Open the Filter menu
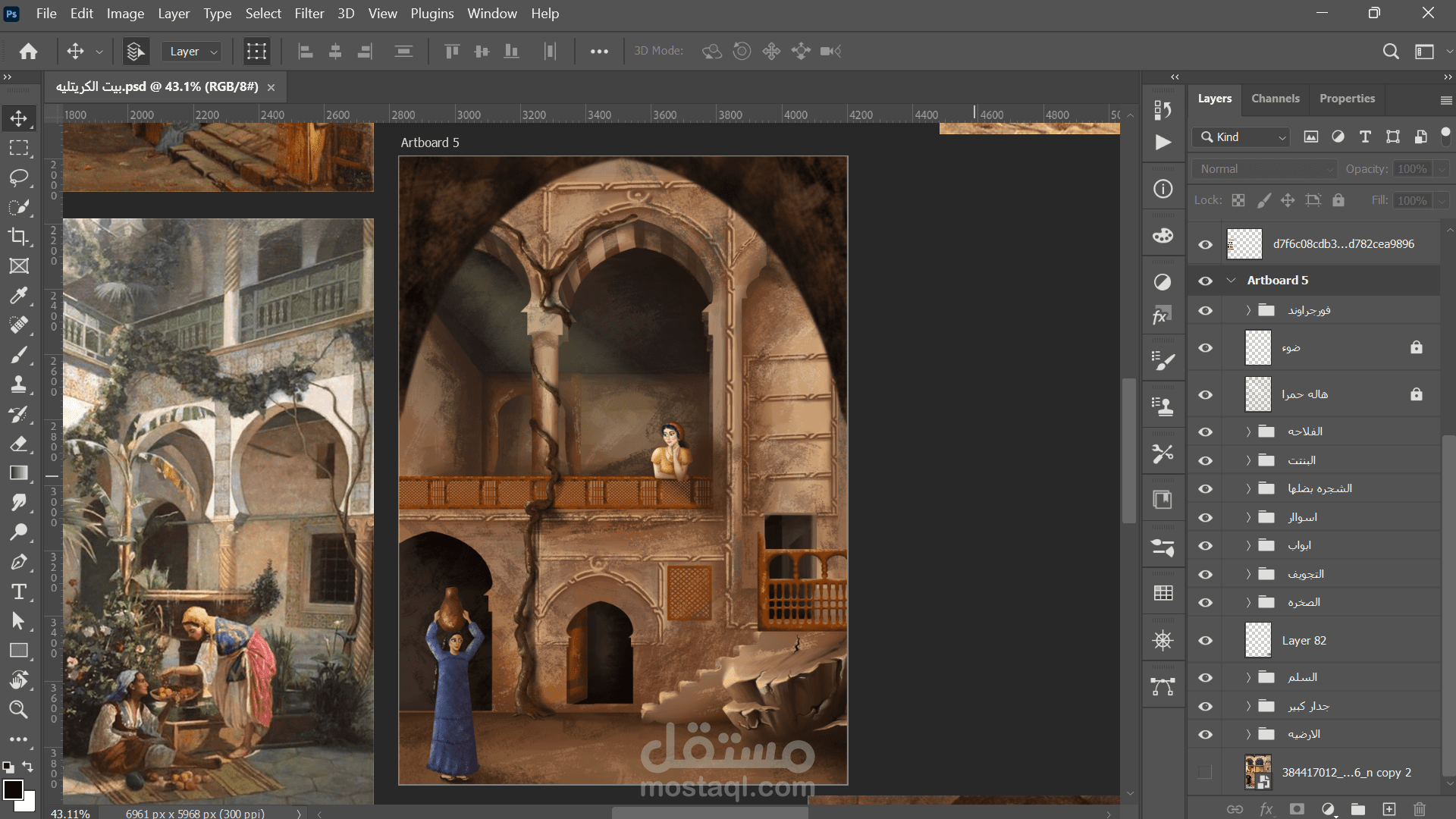Screen dimensions: 1456x819 coord(309,14)
